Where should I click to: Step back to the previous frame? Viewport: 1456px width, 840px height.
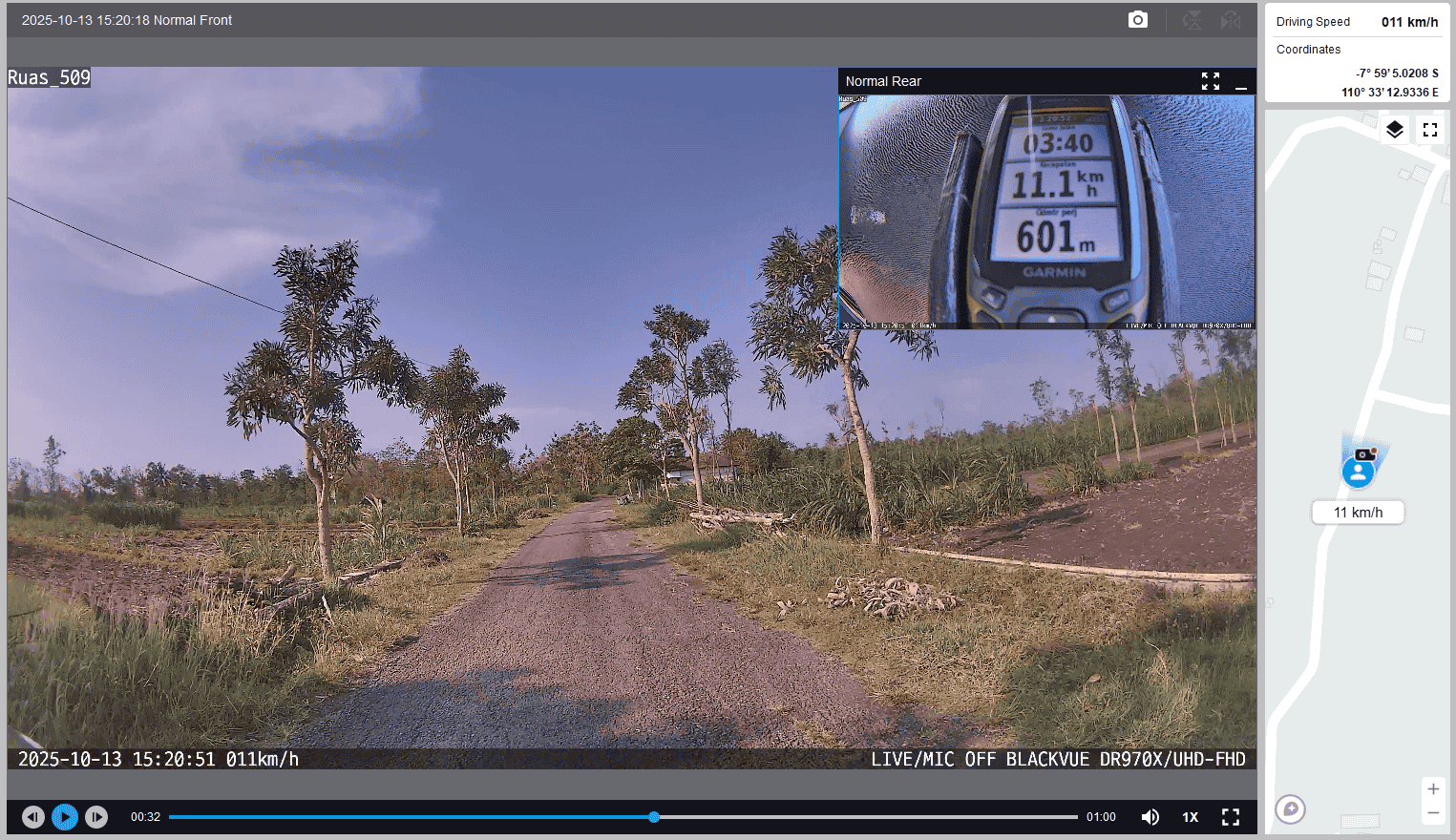coord(33,817)
